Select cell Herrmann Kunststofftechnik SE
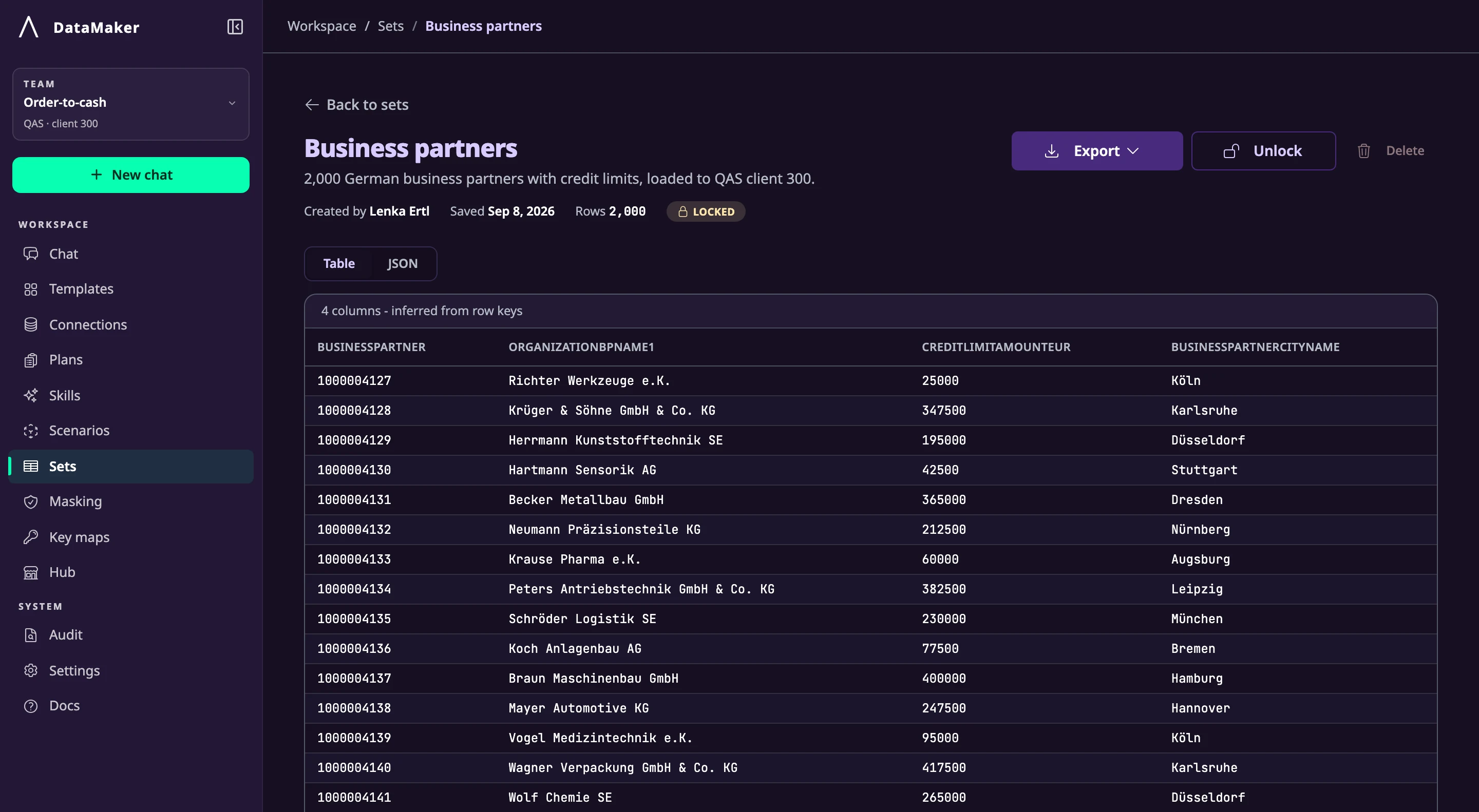The width and height of the screenshot is (1479, 812). [x=616, y=440]
